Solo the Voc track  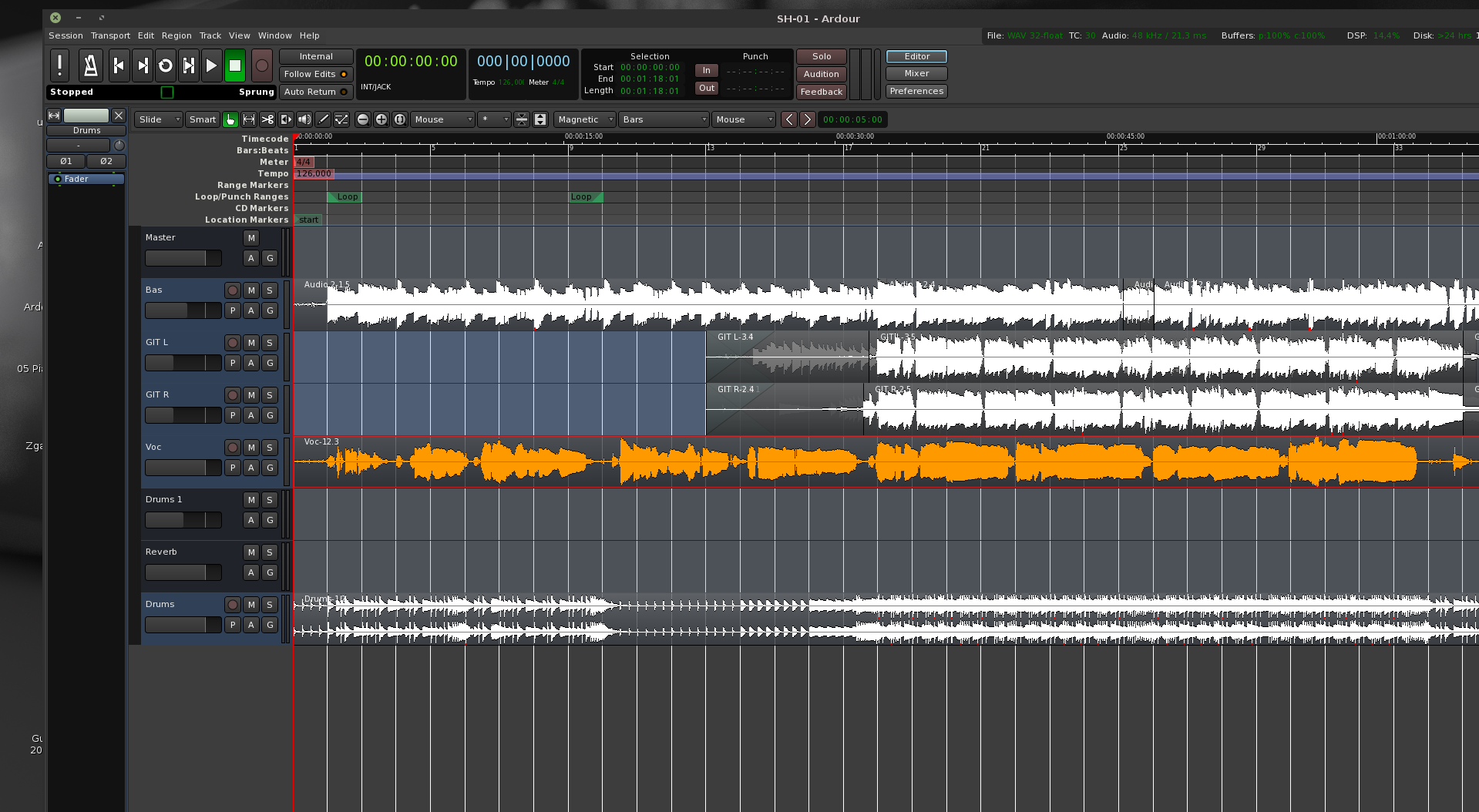click(269, 448)
